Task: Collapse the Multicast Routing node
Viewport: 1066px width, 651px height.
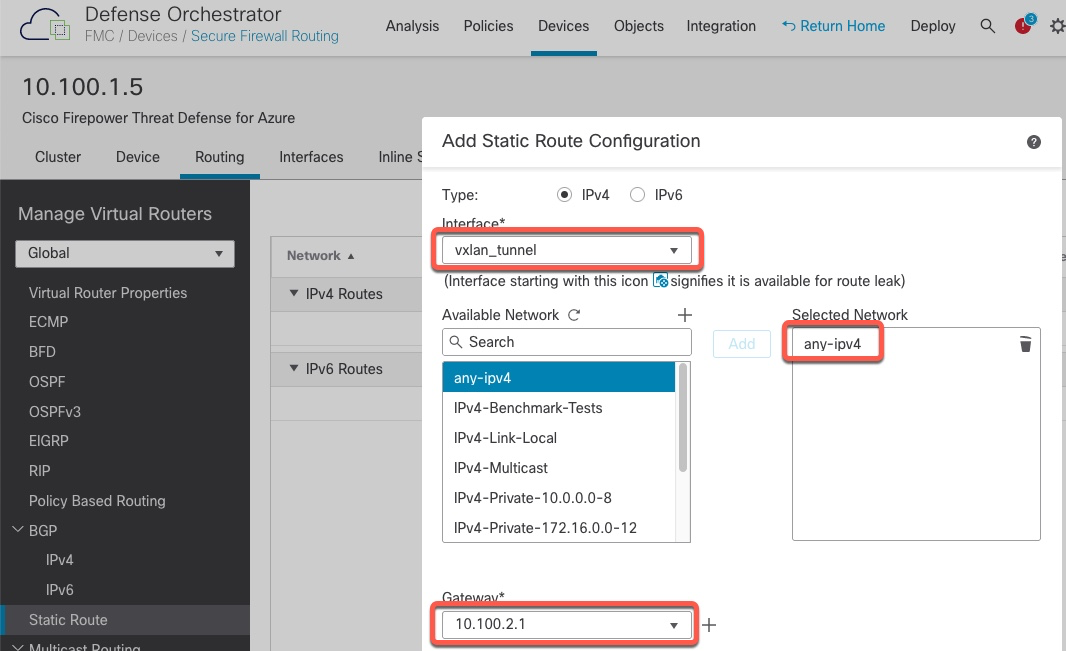Action: pyautogui.click(x=18, y=647)
